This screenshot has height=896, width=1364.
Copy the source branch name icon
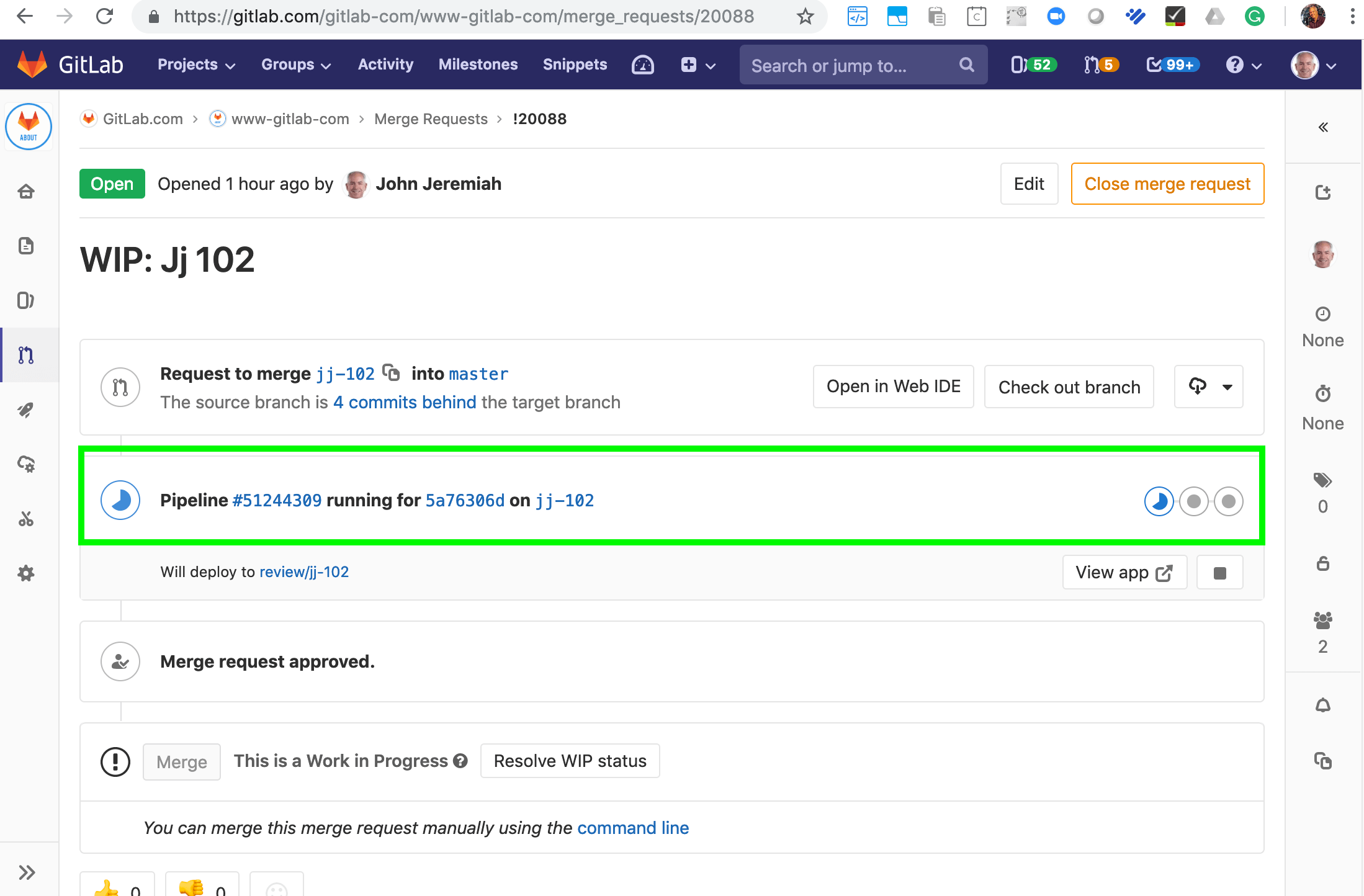pyautogui.click(x=391, y=372)
